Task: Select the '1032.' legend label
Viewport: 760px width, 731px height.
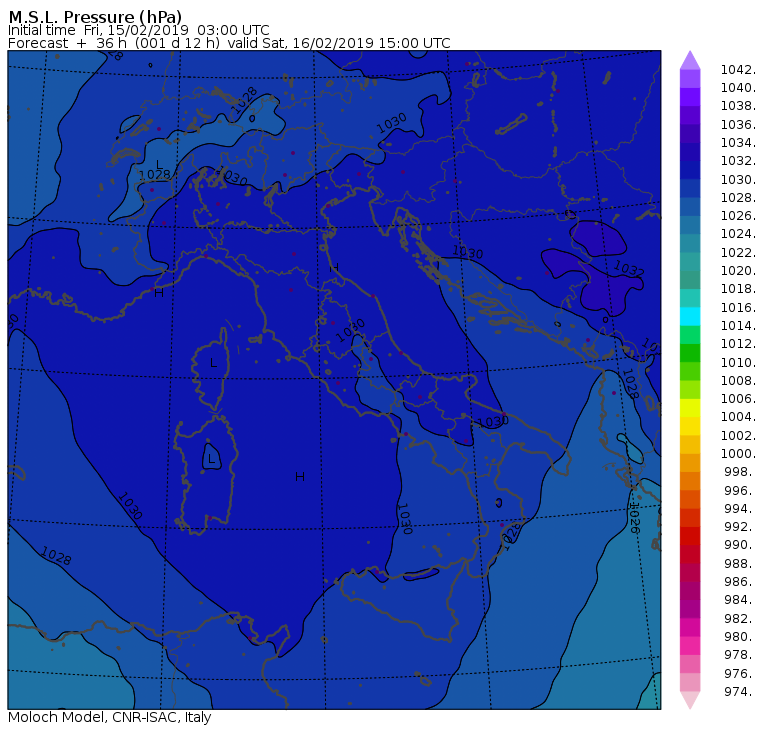Action: point(738,161)
